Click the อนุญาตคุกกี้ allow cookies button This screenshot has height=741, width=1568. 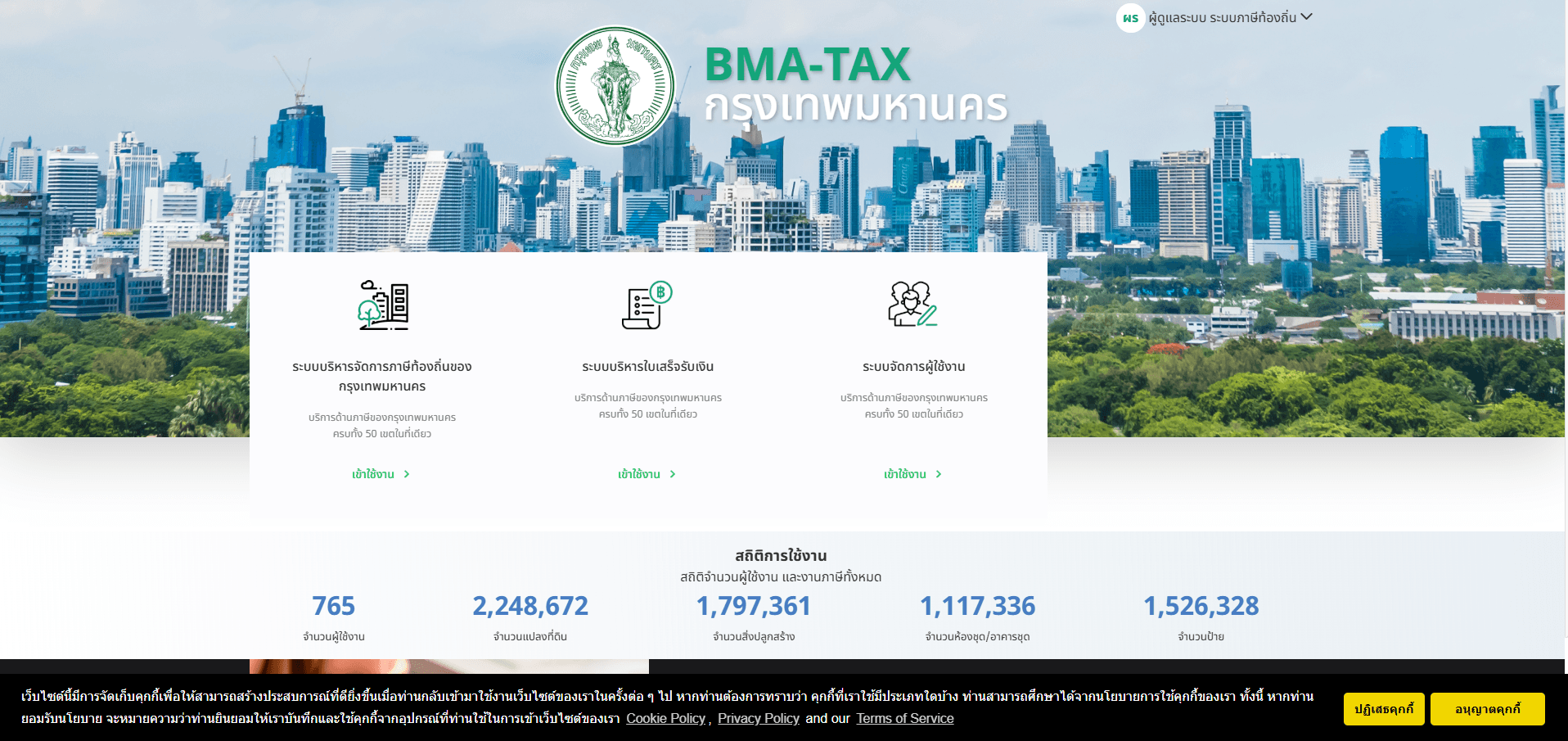[1488, 709]
